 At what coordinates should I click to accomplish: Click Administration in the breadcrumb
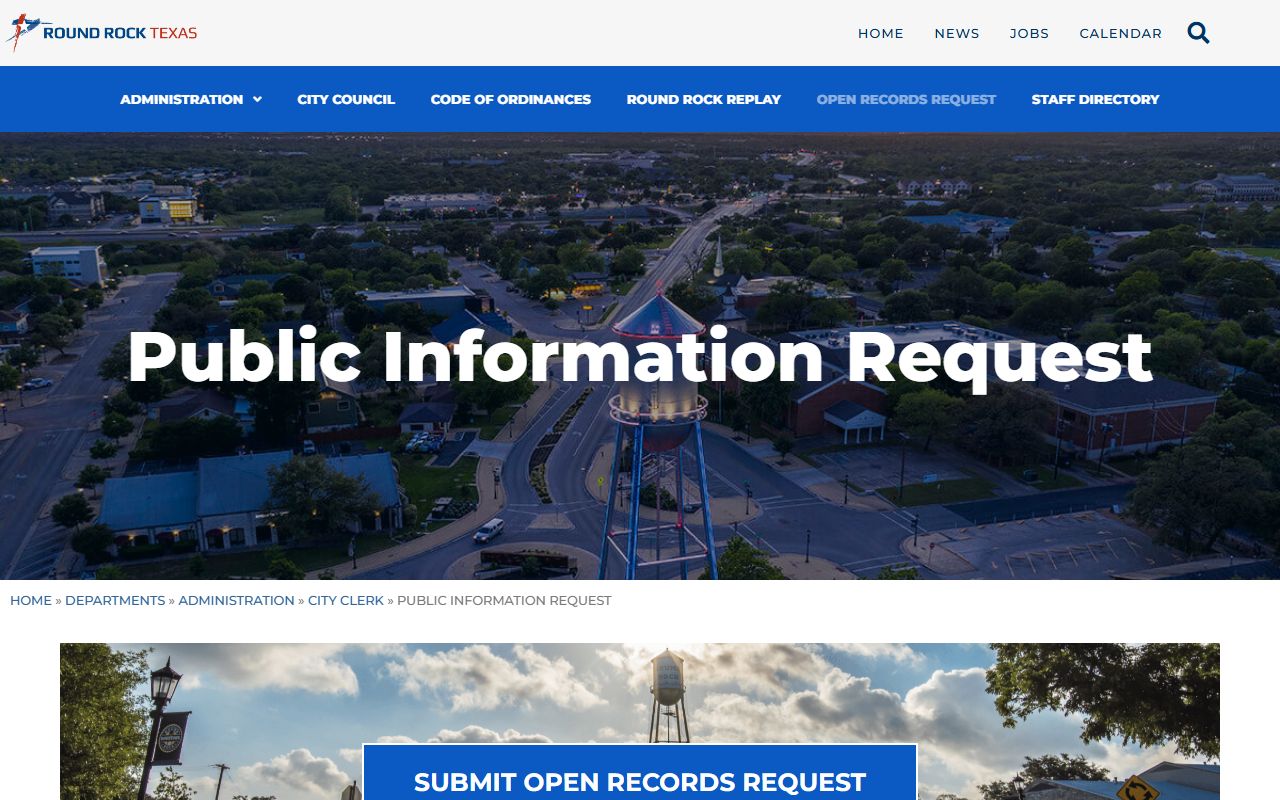236,600
